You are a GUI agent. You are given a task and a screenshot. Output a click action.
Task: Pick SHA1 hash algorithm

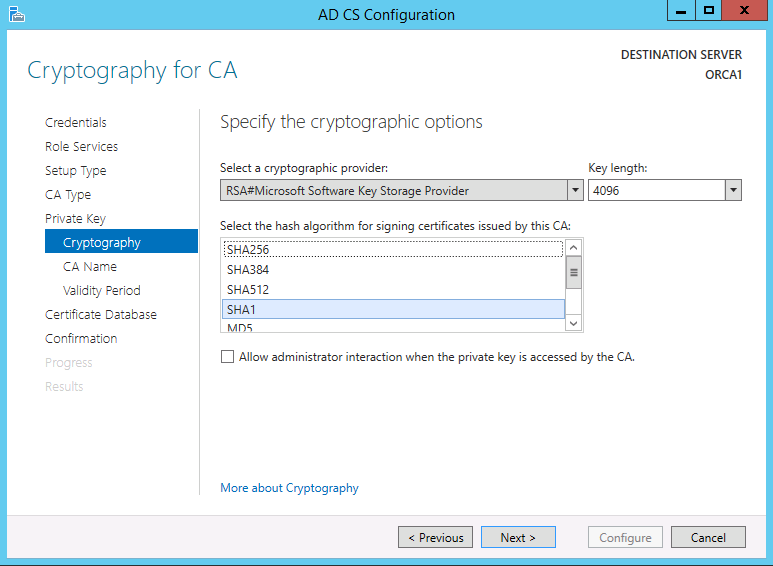[392, 310]
